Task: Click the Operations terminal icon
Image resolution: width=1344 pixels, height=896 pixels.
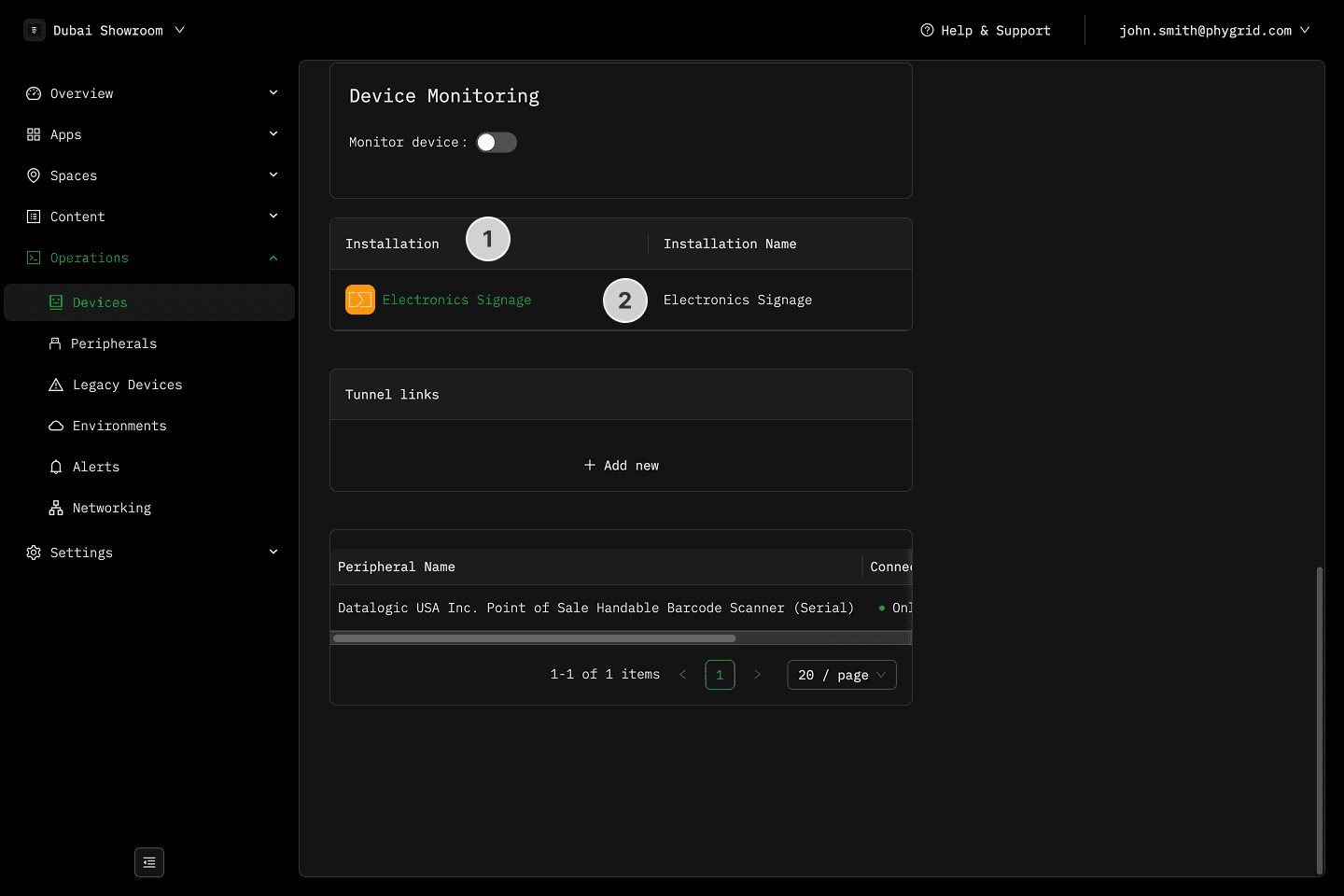Action: tap(34, 258)
